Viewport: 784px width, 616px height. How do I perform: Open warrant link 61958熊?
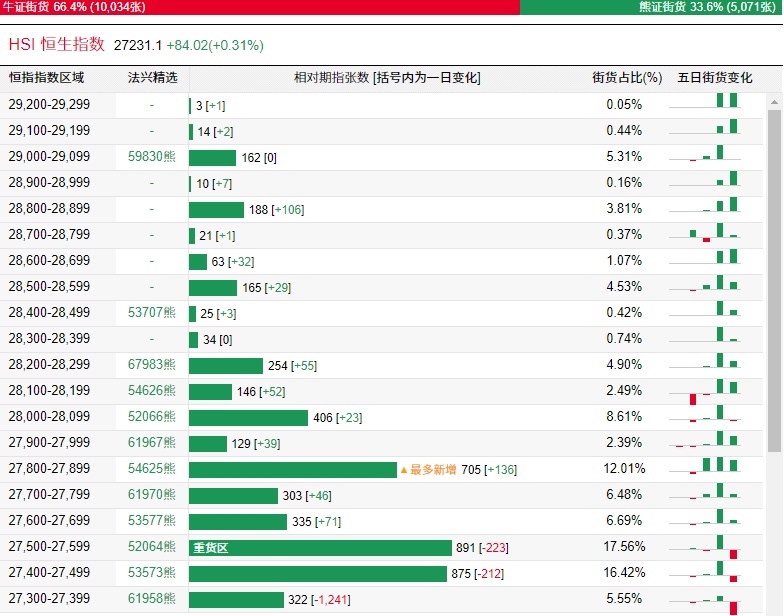click(152, 598)
